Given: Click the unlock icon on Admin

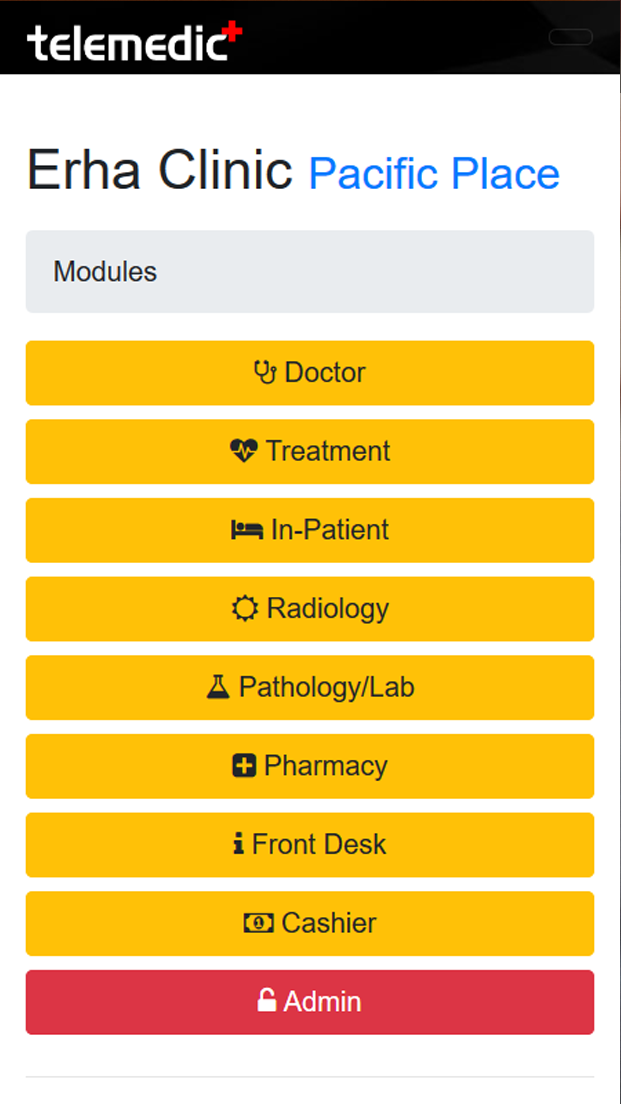Looking at the screenshot, I should tap(267, 1001).
